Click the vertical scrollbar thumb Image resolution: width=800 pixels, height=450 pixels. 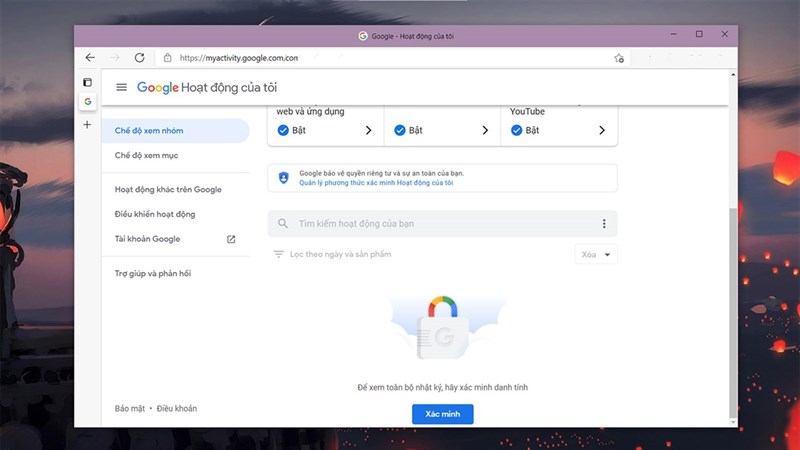coord(733,312)
